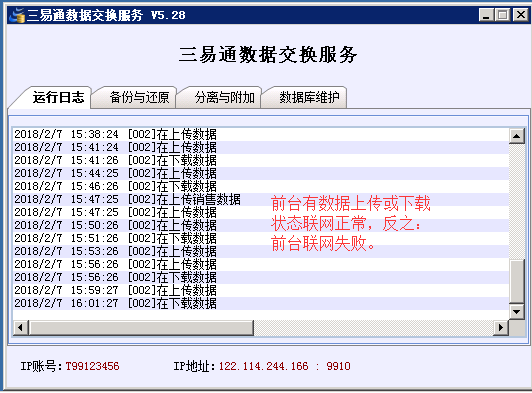Click the horizontal scrollbar thumb
The width and height of the screenshot is (532, 393).
pyautogui.click(x=141, y=328)
